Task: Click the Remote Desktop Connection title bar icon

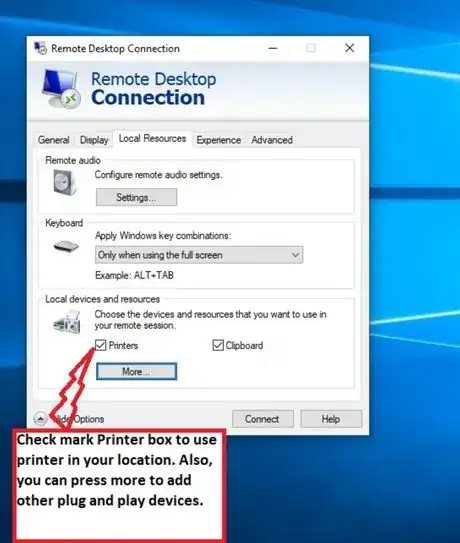Action: click(40, 48)
